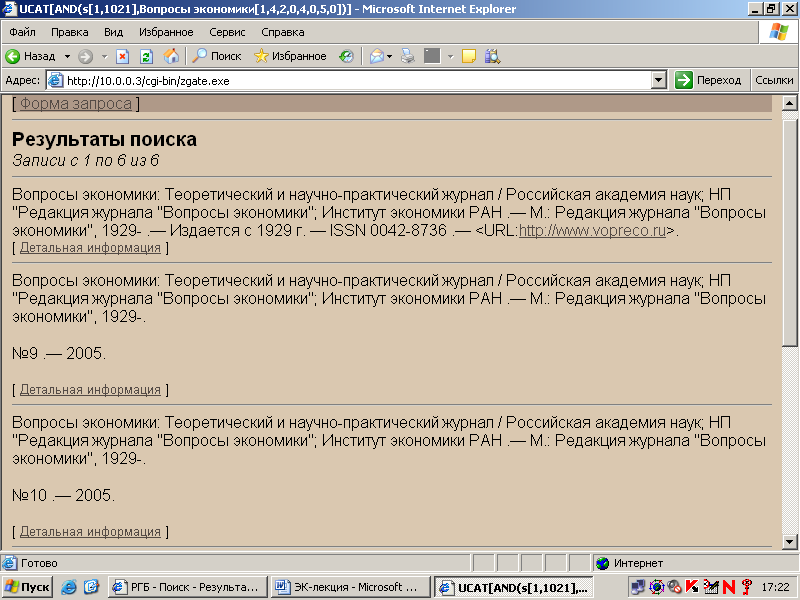Click the Kaspersky red K tray icon
This screenshot has height=600, width=800.
(x=692, y=587)
